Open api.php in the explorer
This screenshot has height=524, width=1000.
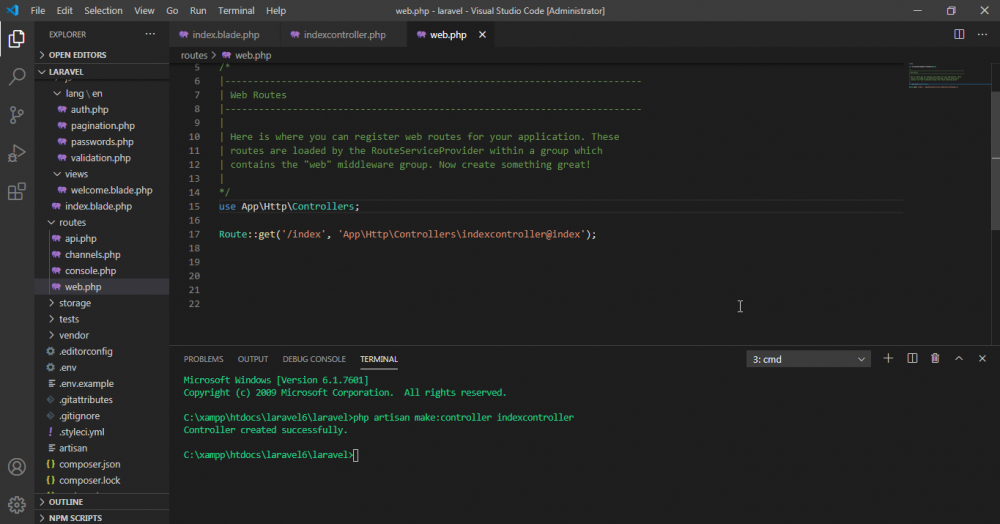point(80,239)
